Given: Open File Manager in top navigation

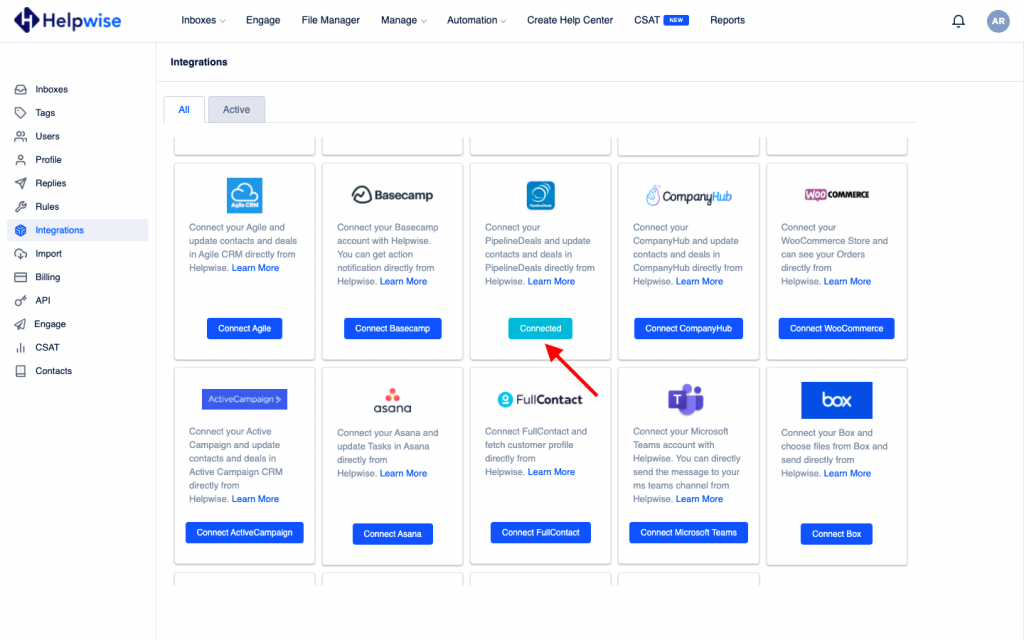Looking at the screenshot, I should 330,20.
